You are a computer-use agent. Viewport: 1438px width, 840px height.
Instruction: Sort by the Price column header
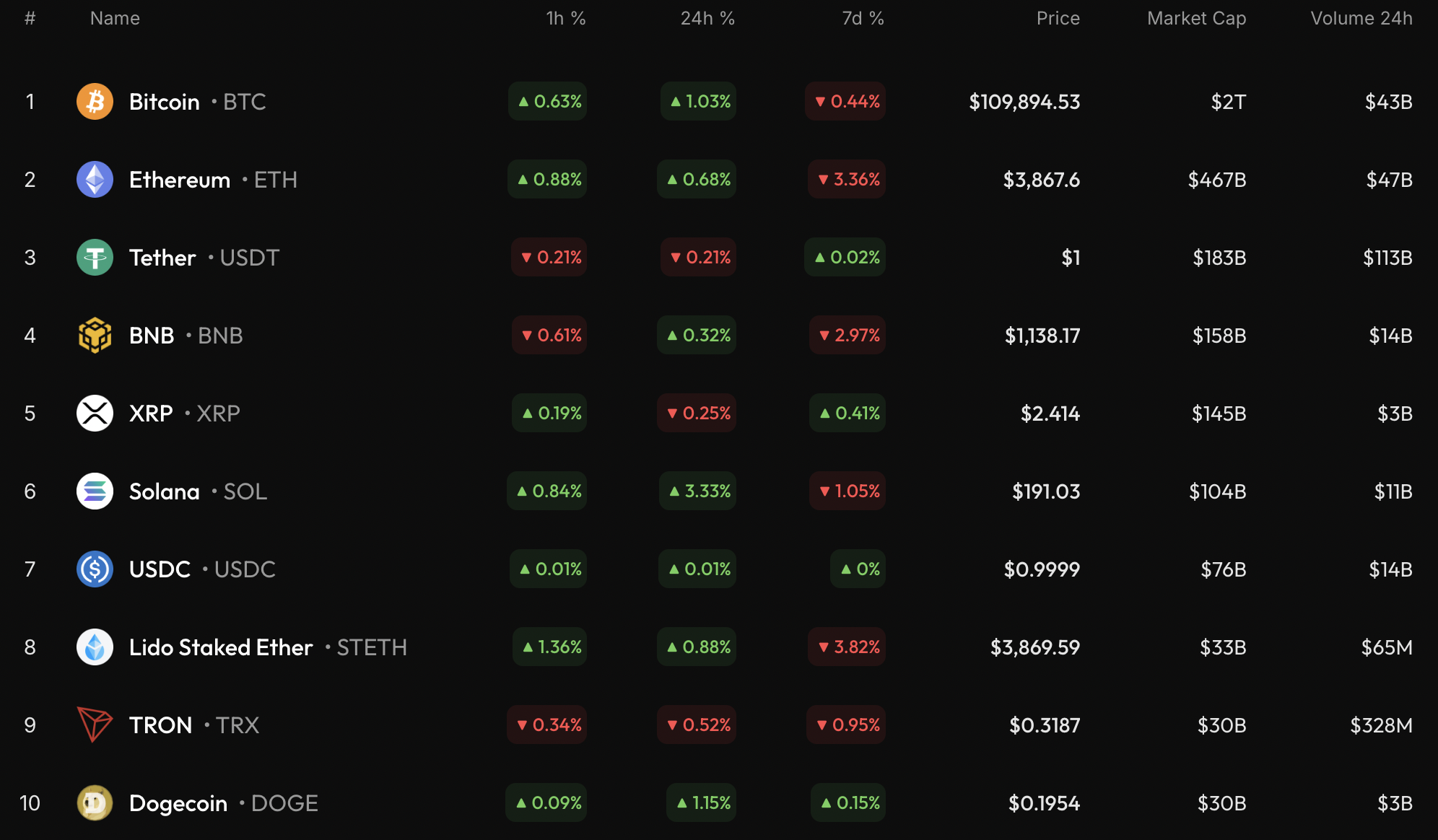(1058, 19)
